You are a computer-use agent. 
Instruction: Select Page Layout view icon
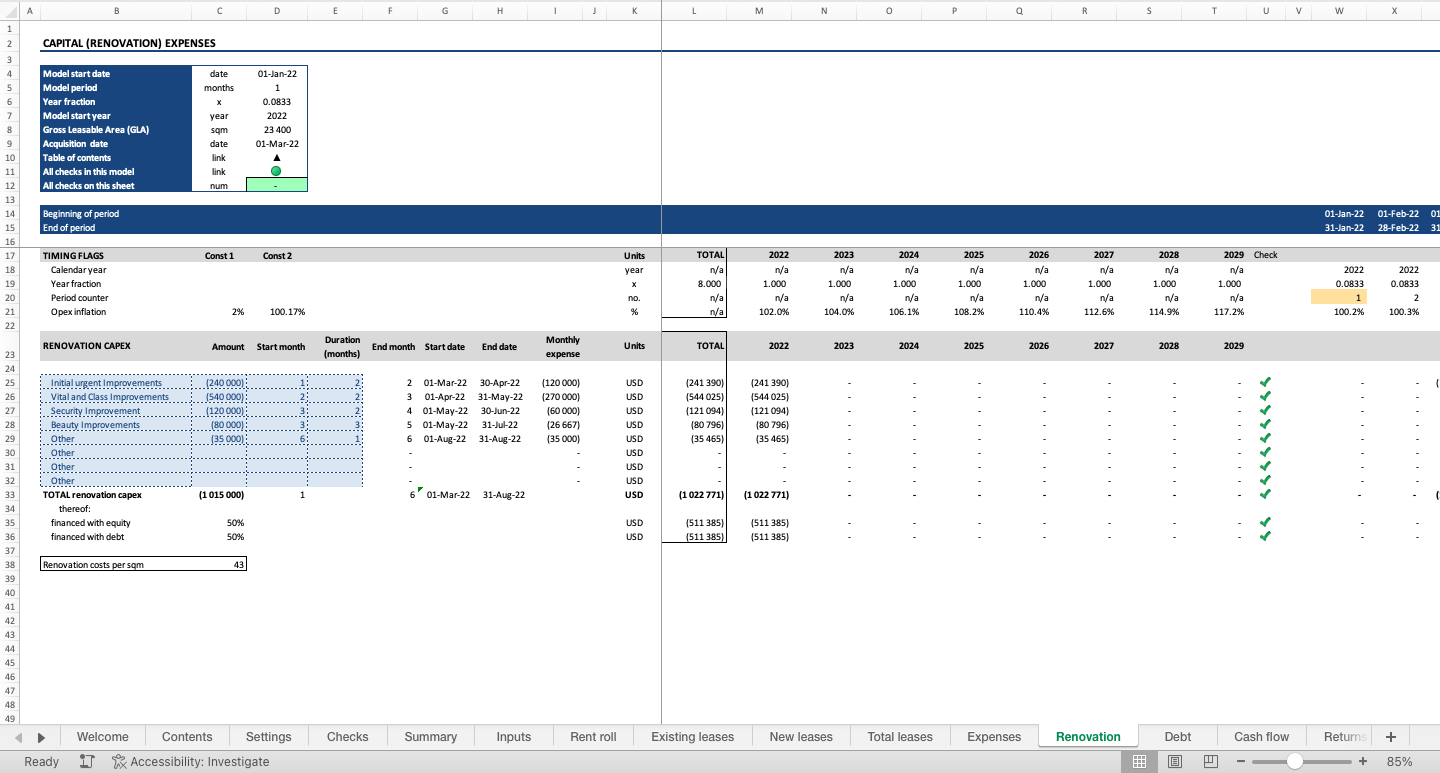coord(1175,761)
